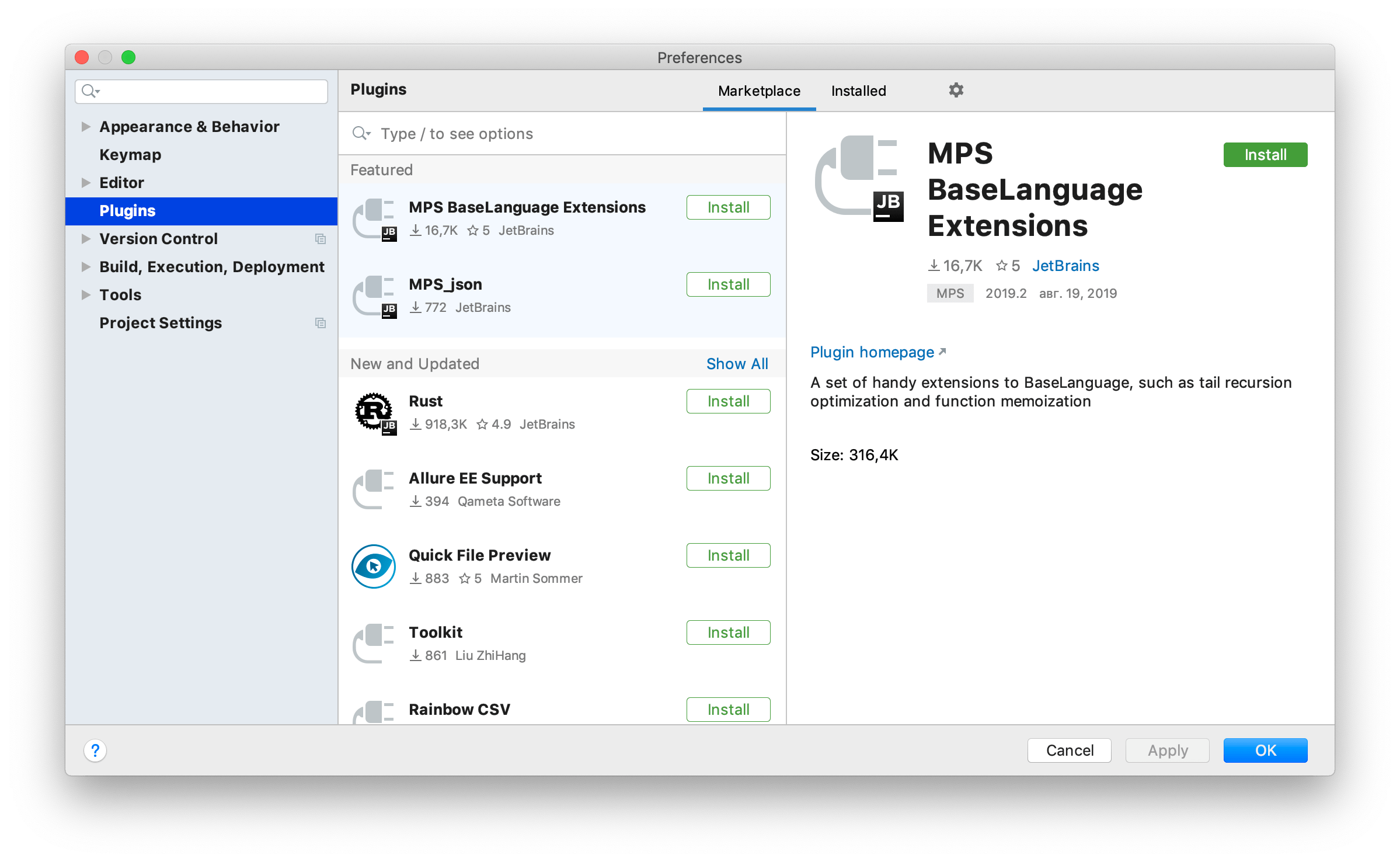Expand the Appearance & Behavior section
The image size is (1400, 862).
coord(85,126)
